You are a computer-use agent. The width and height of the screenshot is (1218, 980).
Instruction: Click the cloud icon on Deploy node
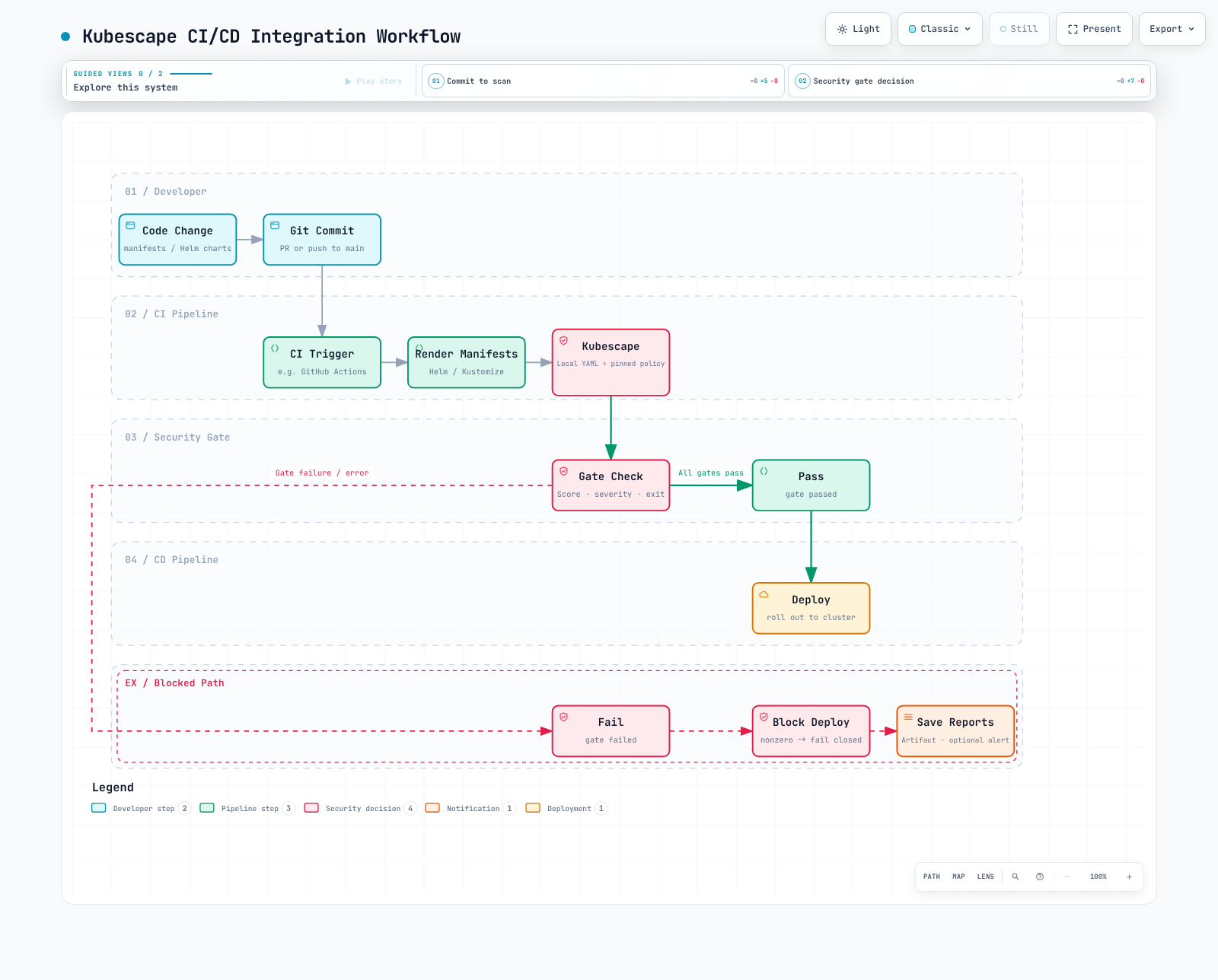764,594
